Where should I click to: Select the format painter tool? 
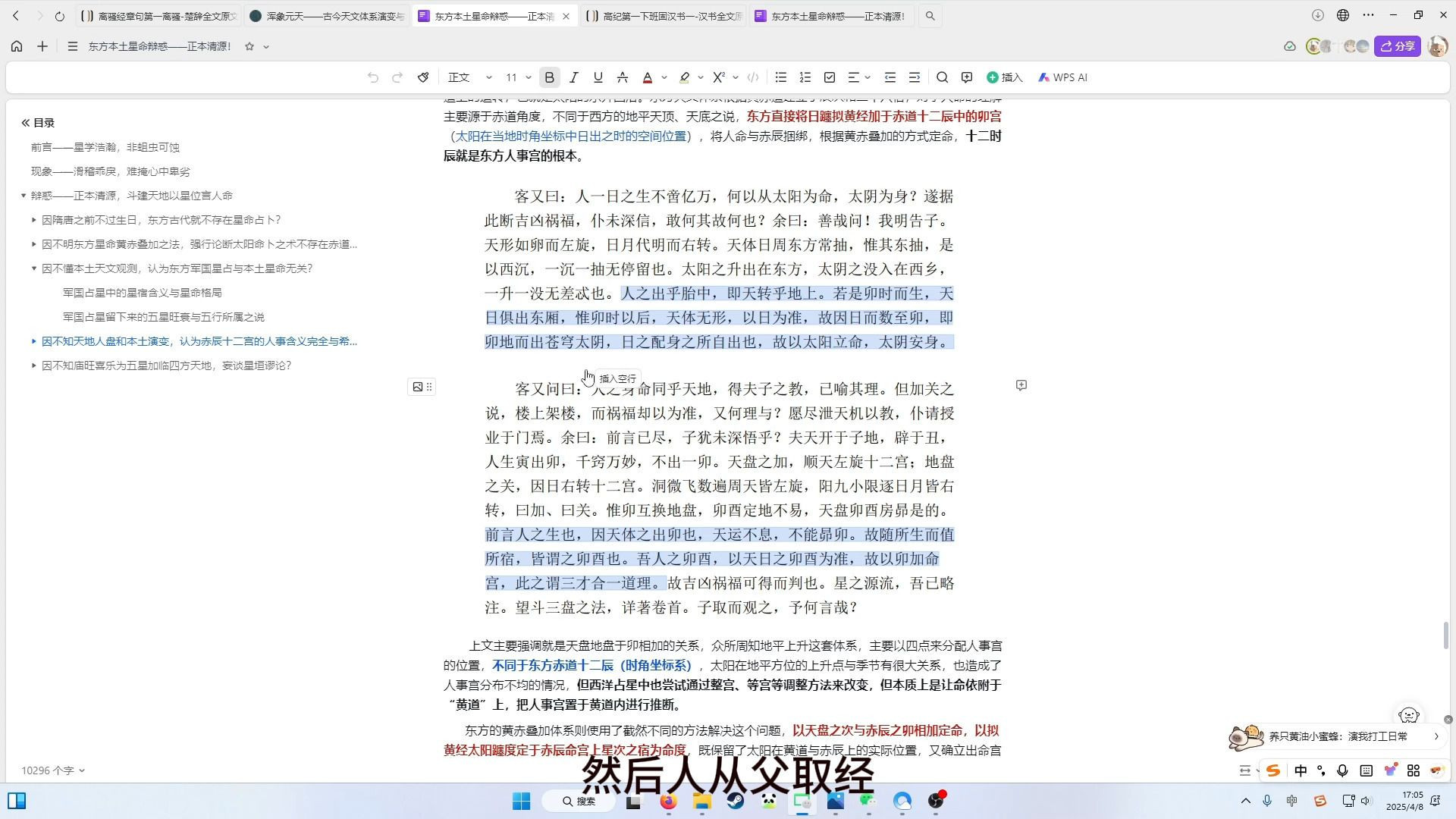(423, 77)
